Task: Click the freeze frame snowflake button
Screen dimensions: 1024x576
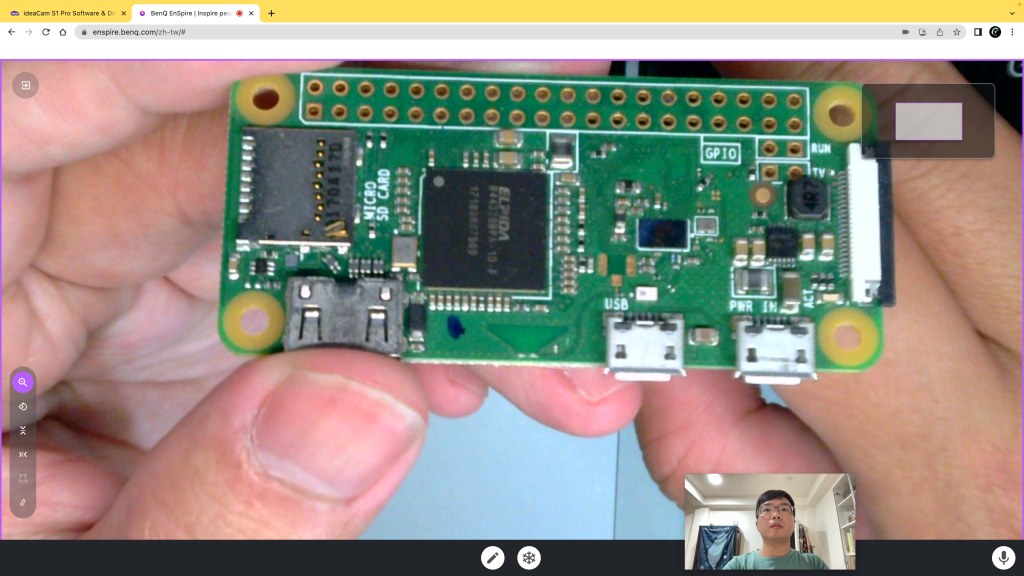Action: point(529,558)
